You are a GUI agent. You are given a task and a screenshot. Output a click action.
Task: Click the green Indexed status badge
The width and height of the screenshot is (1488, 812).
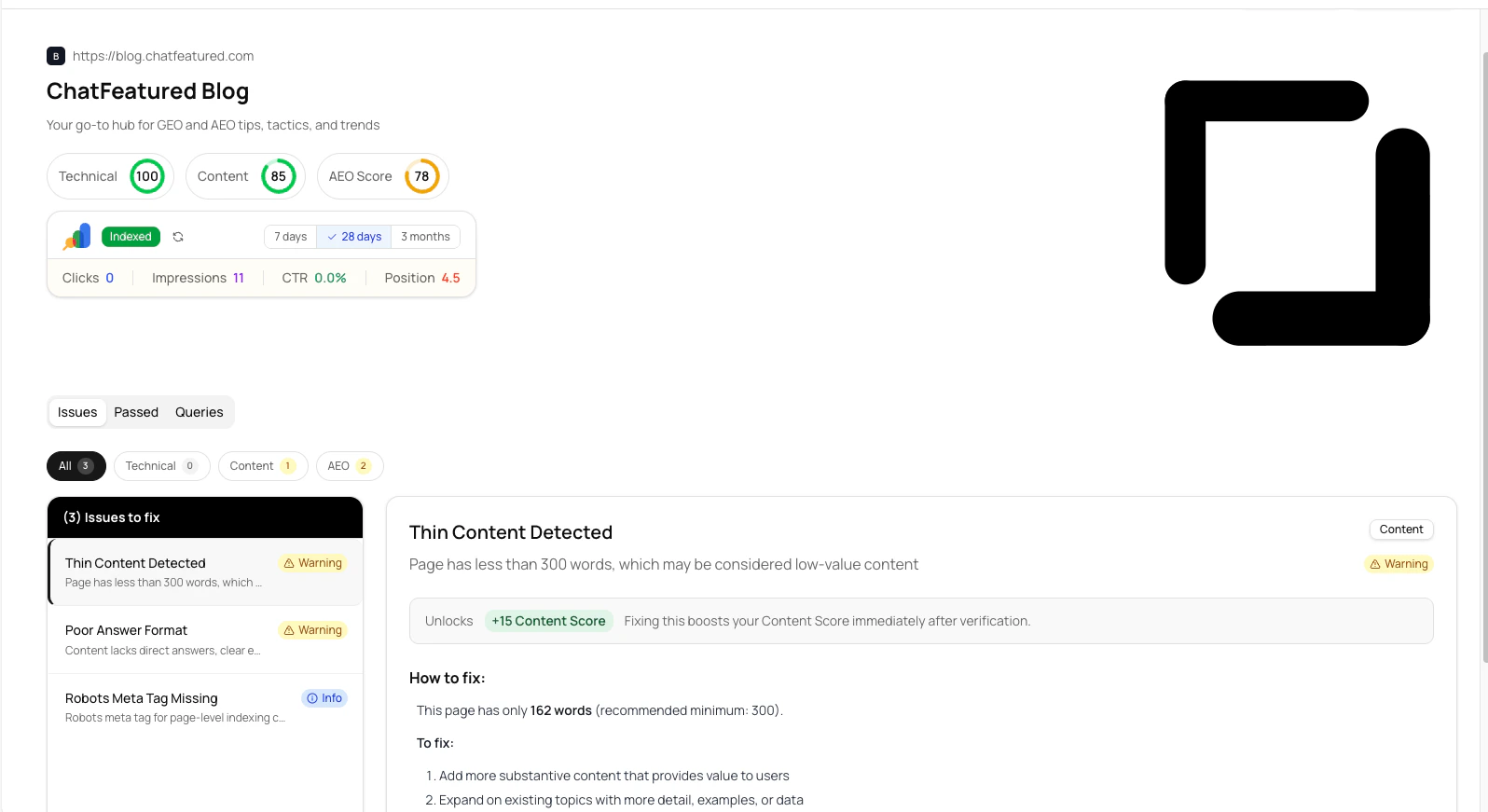[131, 237]
